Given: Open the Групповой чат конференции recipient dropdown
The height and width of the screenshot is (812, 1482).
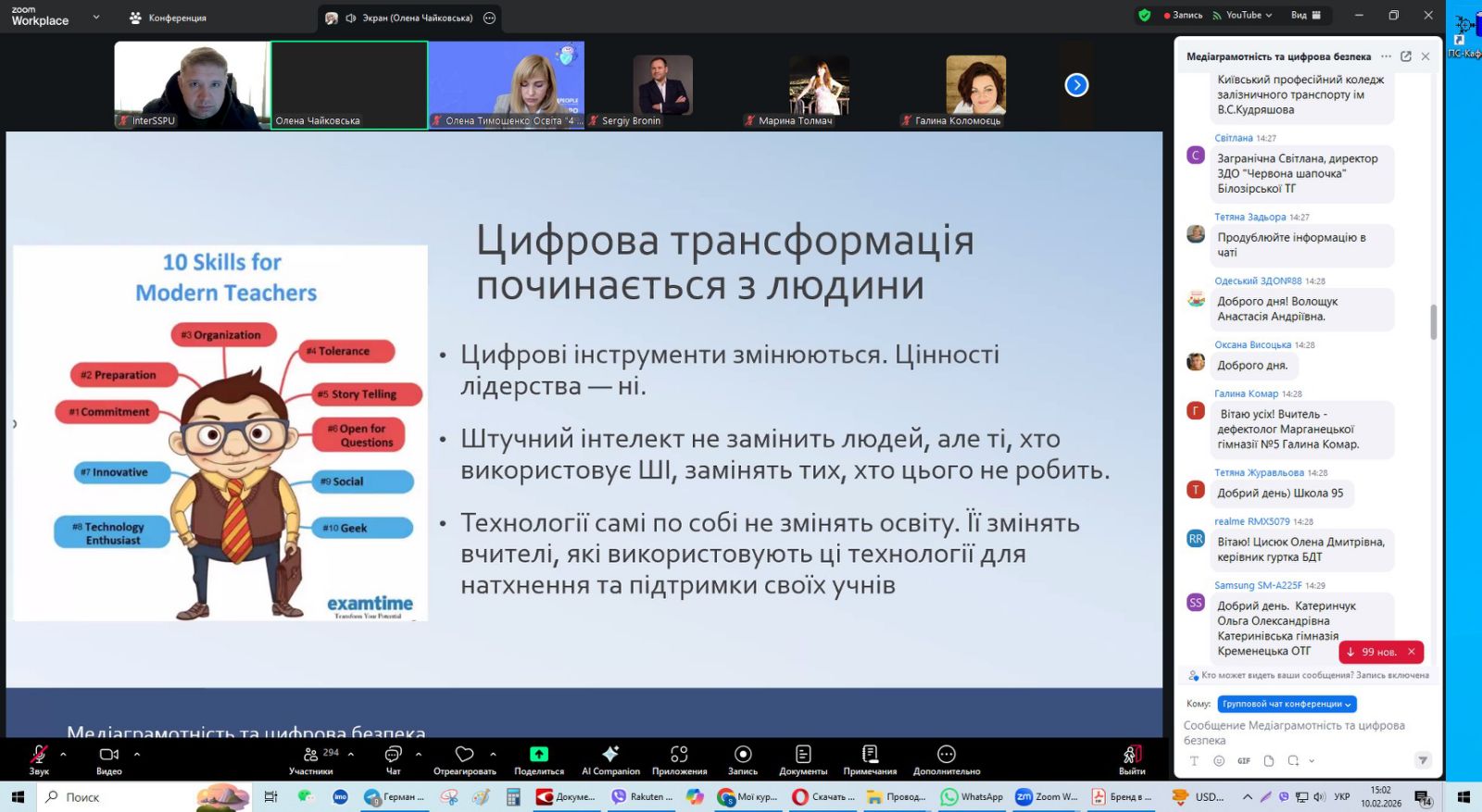Looking at the screenshot, I should (1287, 704).
